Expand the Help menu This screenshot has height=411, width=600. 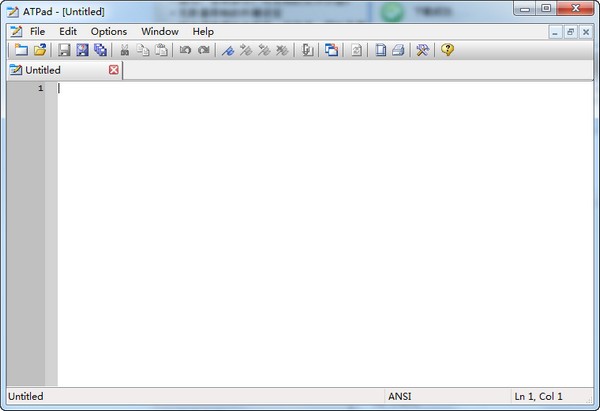[203, 31]
